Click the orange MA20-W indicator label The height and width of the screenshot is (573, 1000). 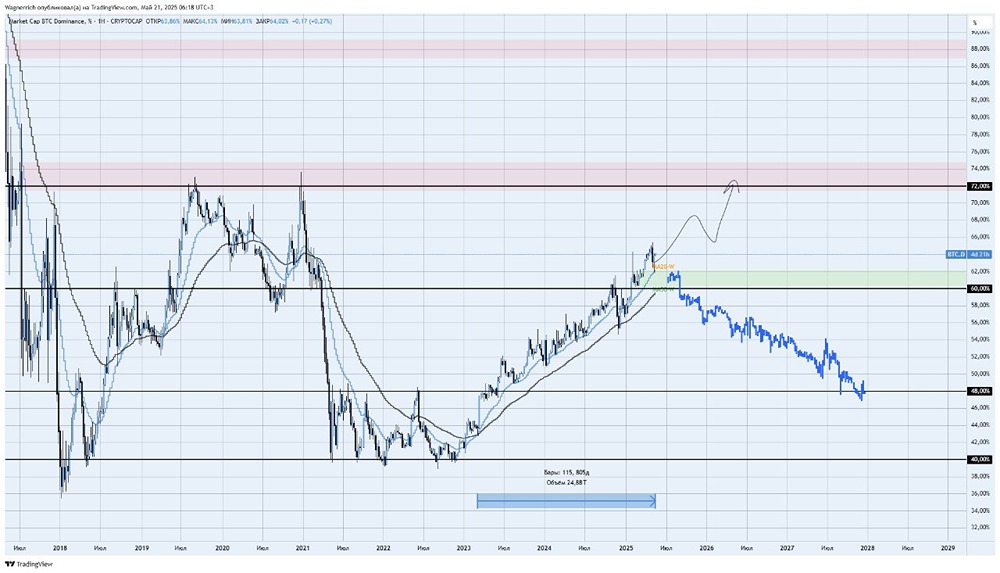click(664, 267)
